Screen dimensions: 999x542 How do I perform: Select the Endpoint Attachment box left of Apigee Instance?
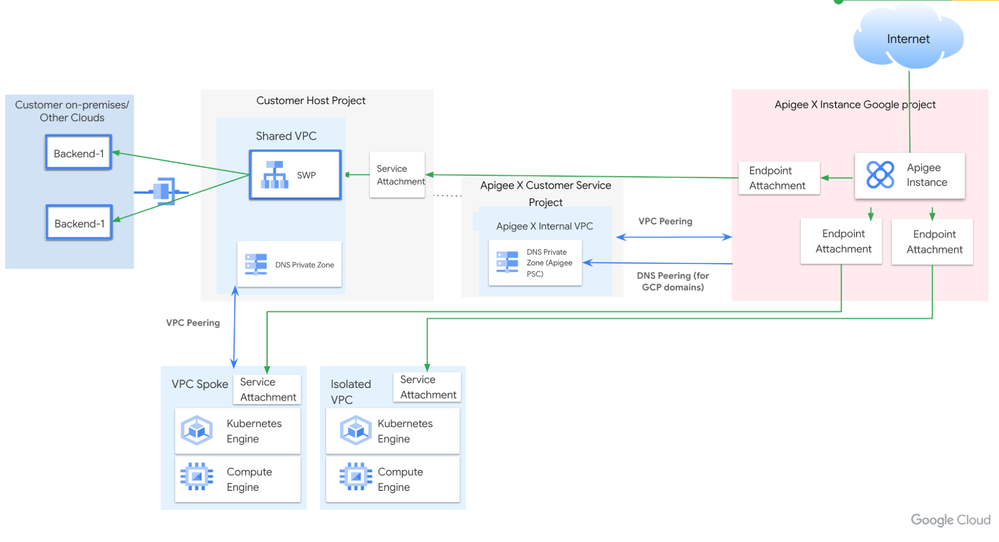coord(779,178)
